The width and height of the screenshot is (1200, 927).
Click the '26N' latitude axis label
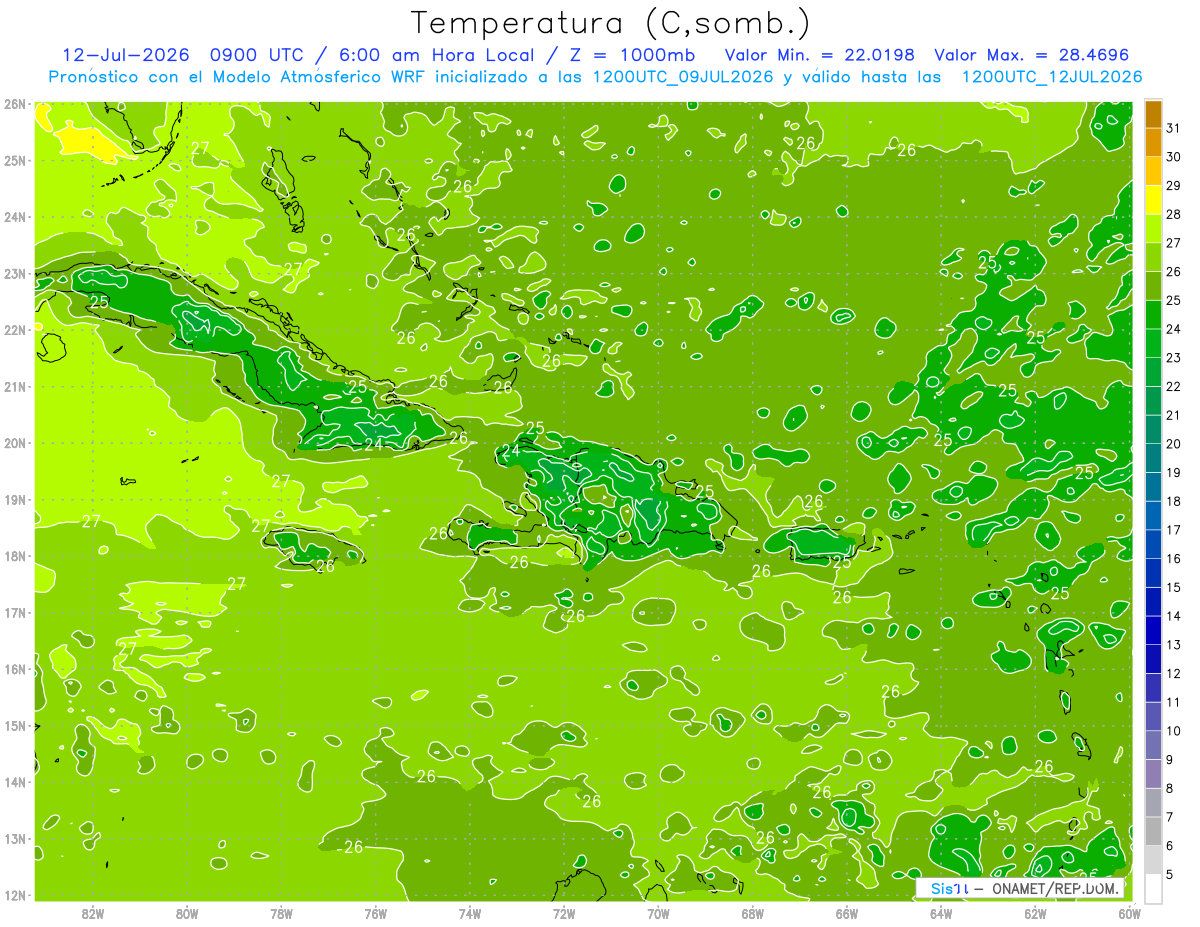click(x=15, y=104)
